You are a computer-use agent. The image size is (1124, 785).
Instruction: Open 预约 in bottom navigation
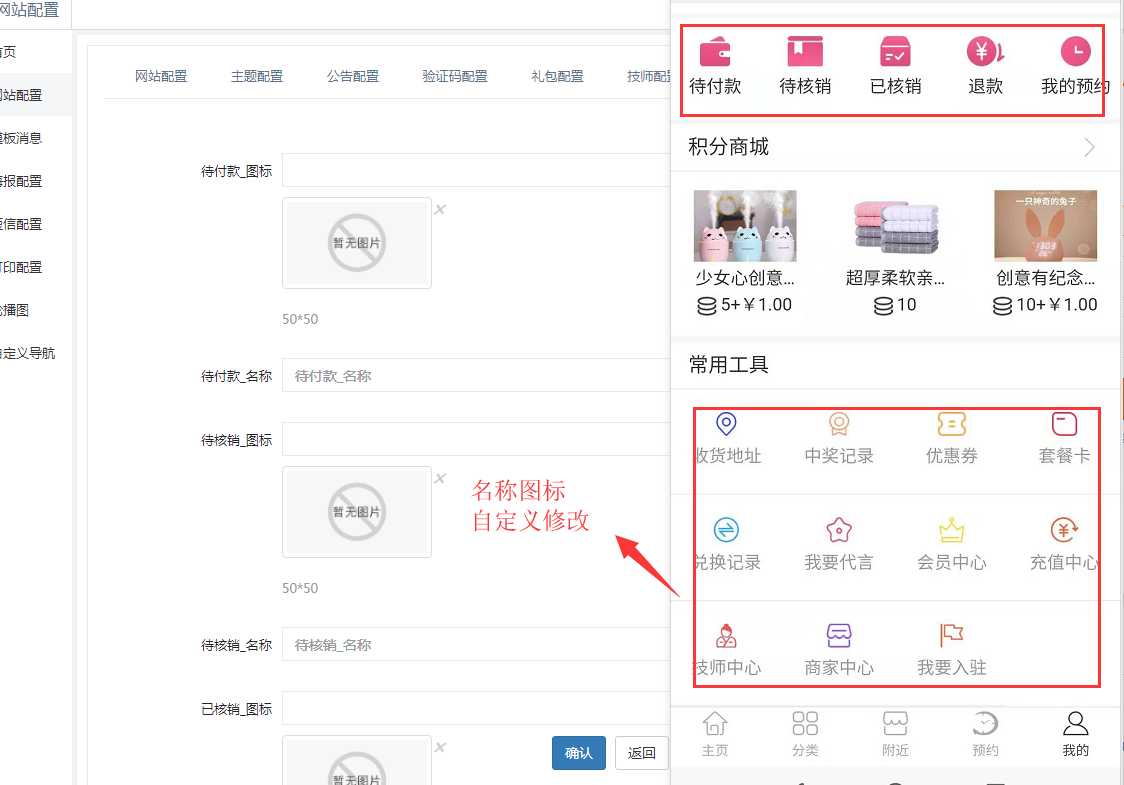[985, 734]
